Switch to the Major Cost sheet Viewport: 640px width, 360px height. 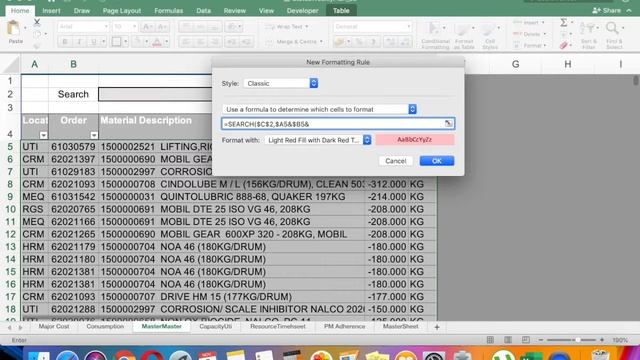click(54, 327)
